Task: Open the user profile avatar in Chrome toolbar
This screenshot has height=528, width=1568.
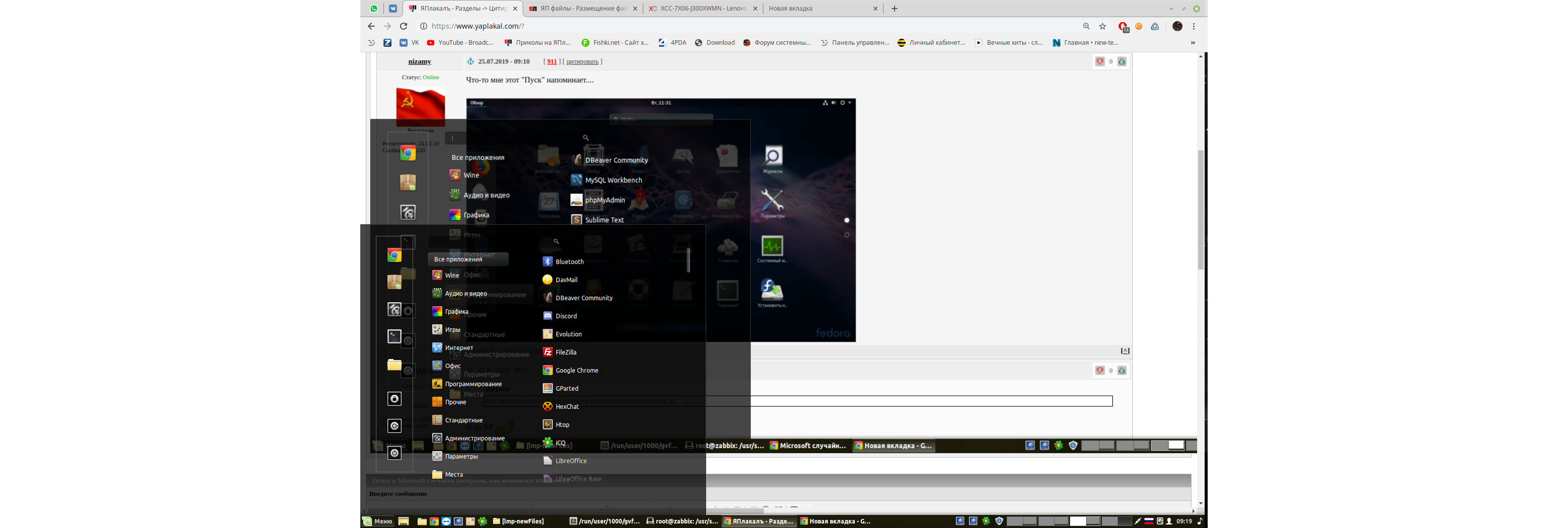Action: (1177, 26)
